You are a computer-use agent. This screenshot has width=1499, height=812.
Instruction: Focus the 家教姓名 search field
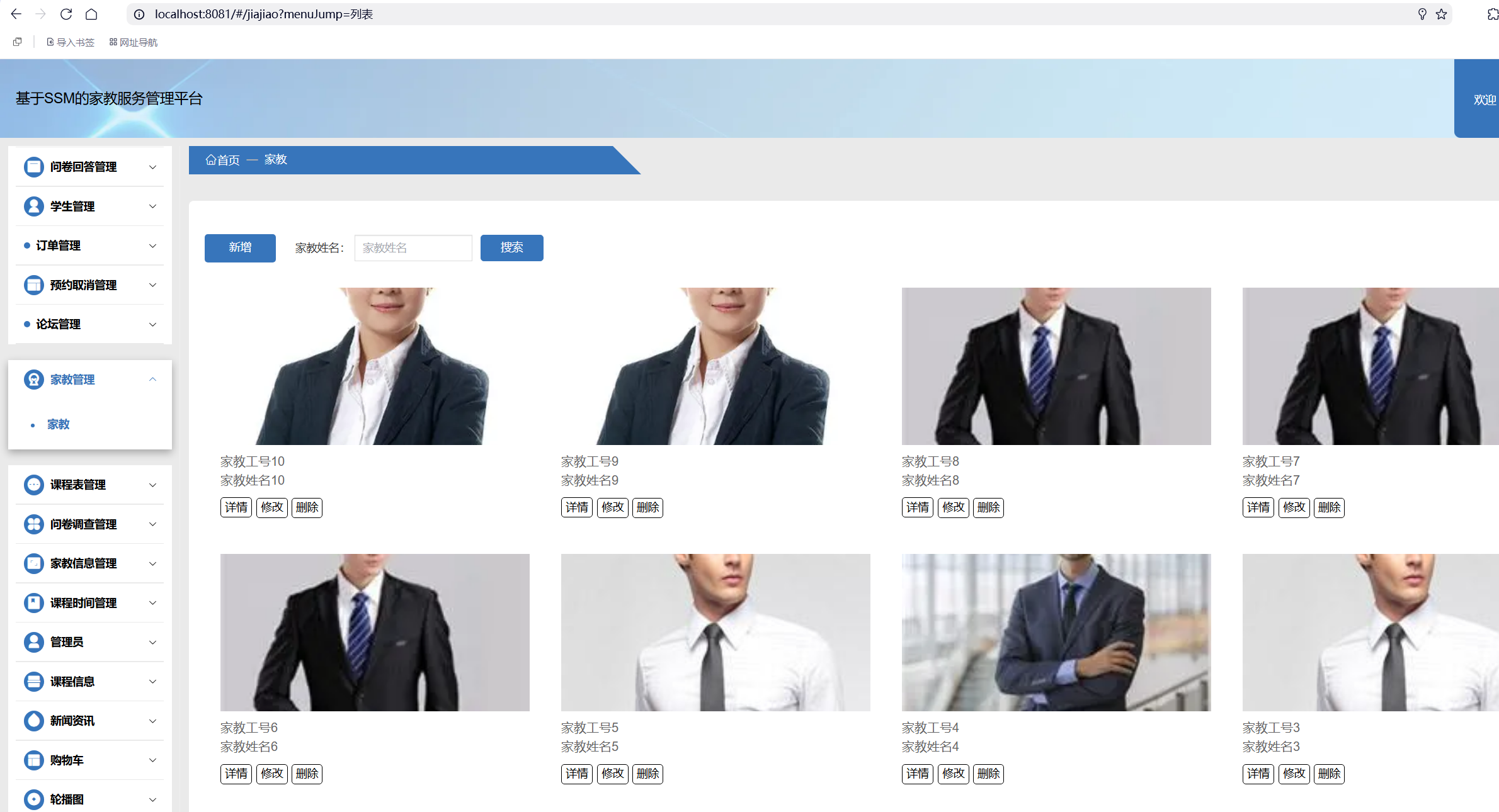[413, 248]
